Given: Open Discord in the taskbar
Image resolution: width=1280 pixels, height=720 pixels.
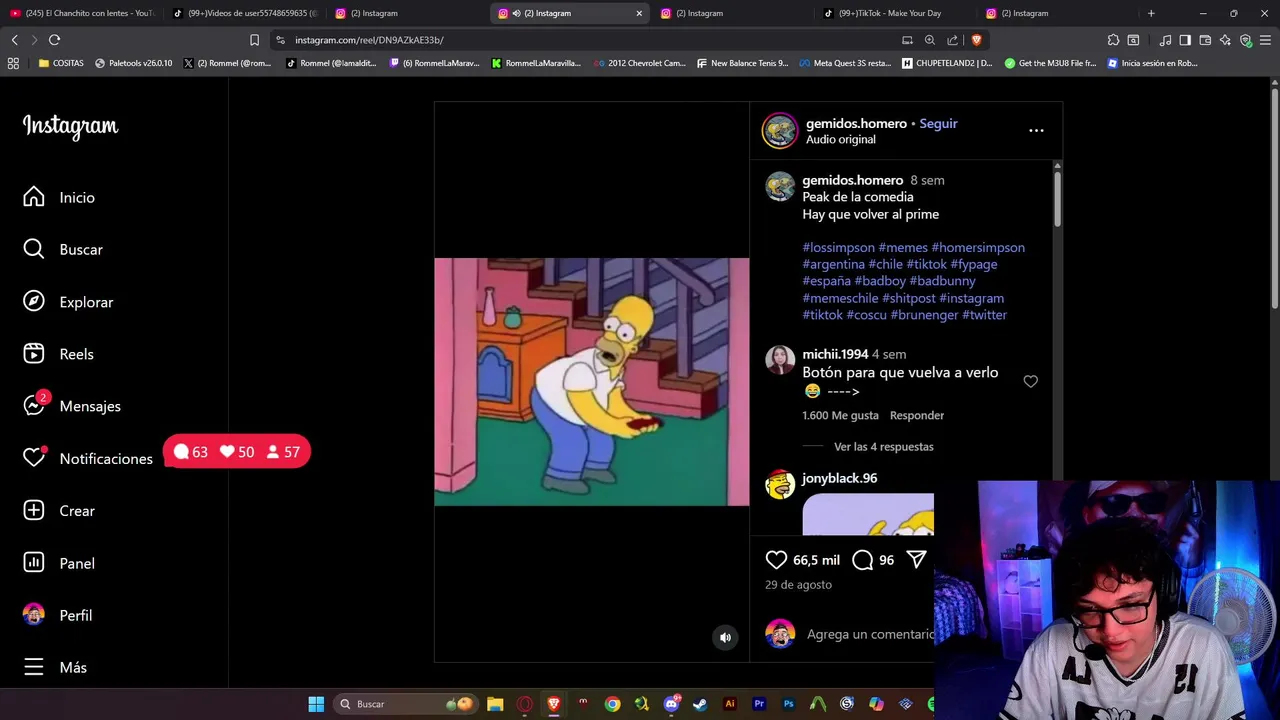Looking at the screenshot, I should tap(671, 704).
